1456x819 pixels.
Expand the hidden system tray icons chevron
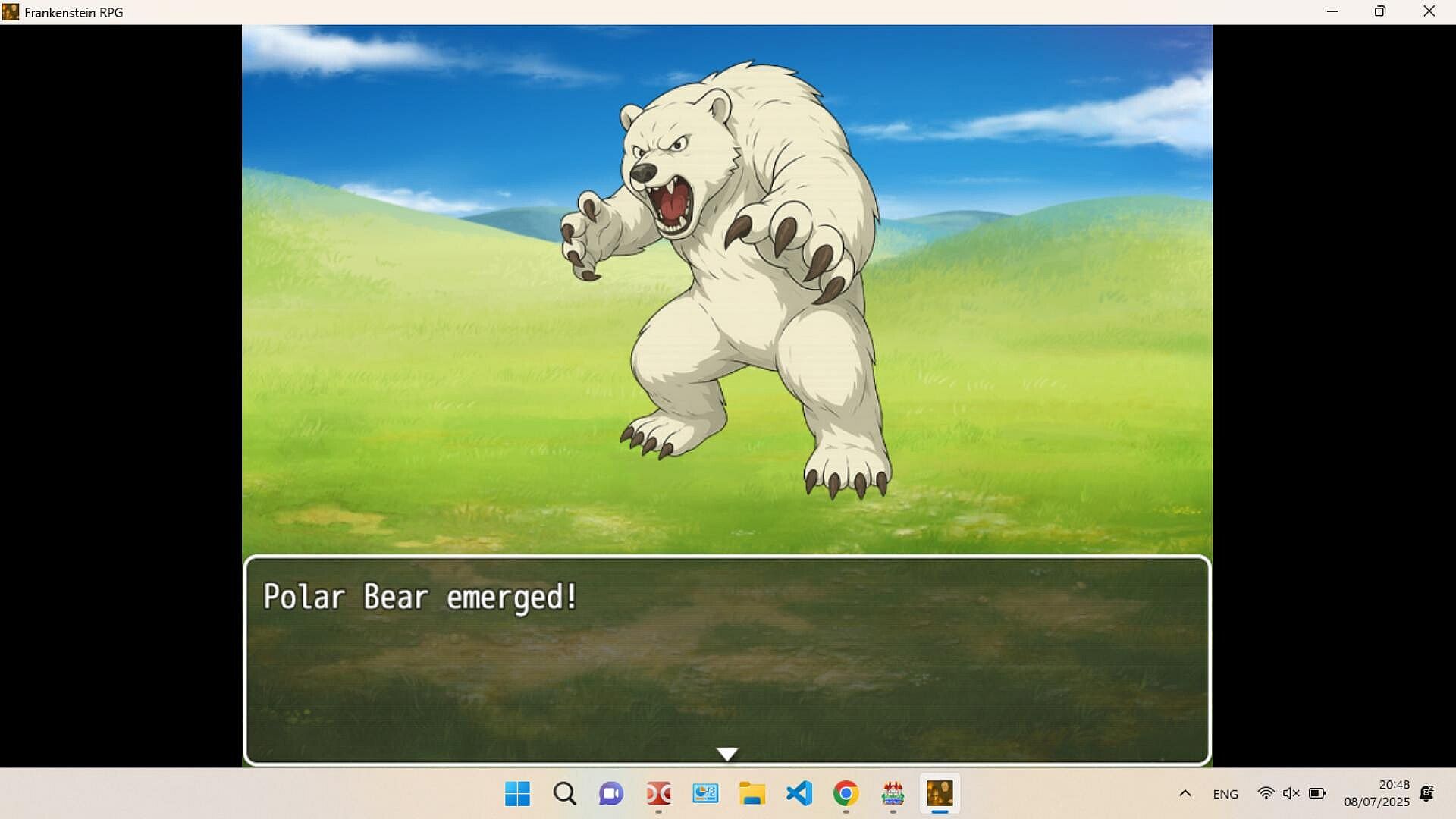[x=1185, y=794]
